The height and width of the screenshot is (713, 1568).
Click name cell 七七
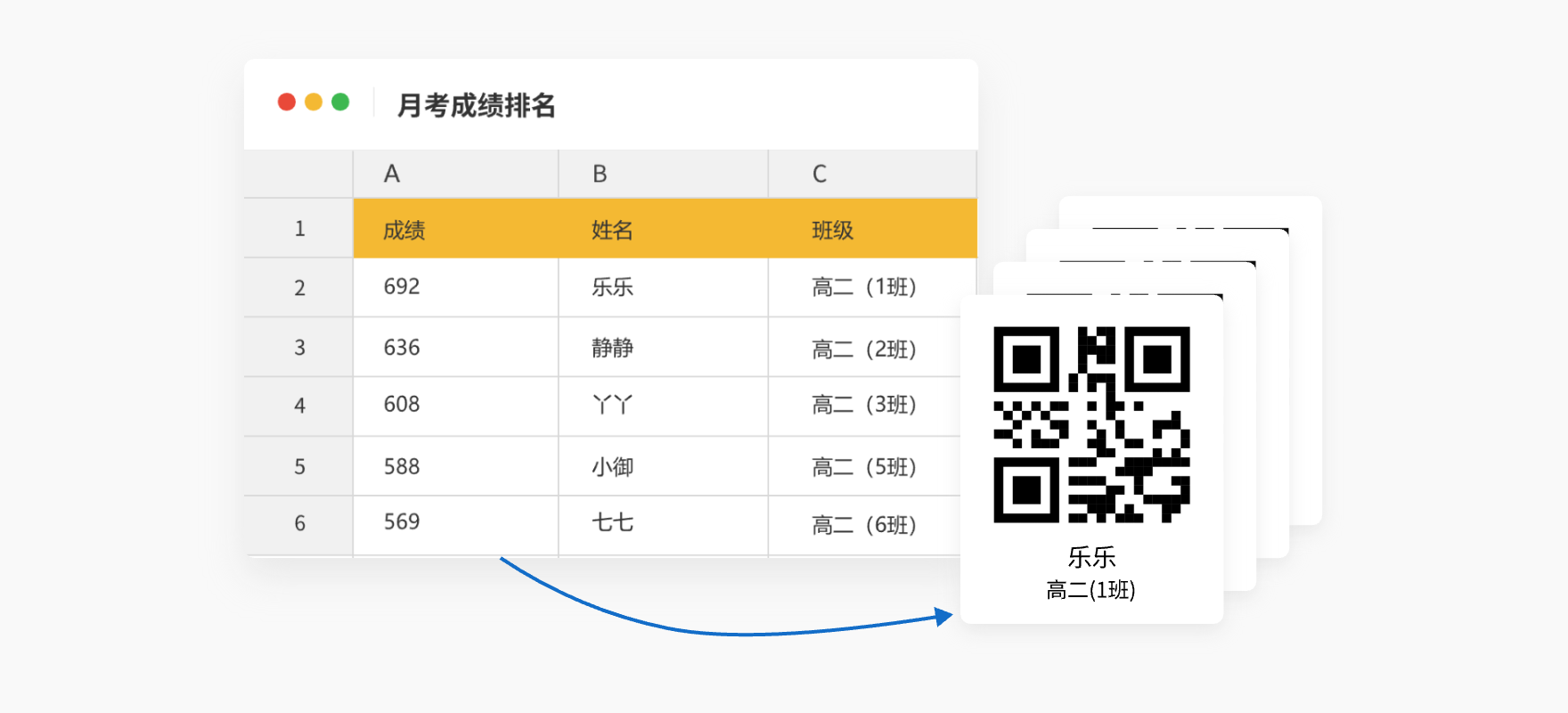(664, 524)
